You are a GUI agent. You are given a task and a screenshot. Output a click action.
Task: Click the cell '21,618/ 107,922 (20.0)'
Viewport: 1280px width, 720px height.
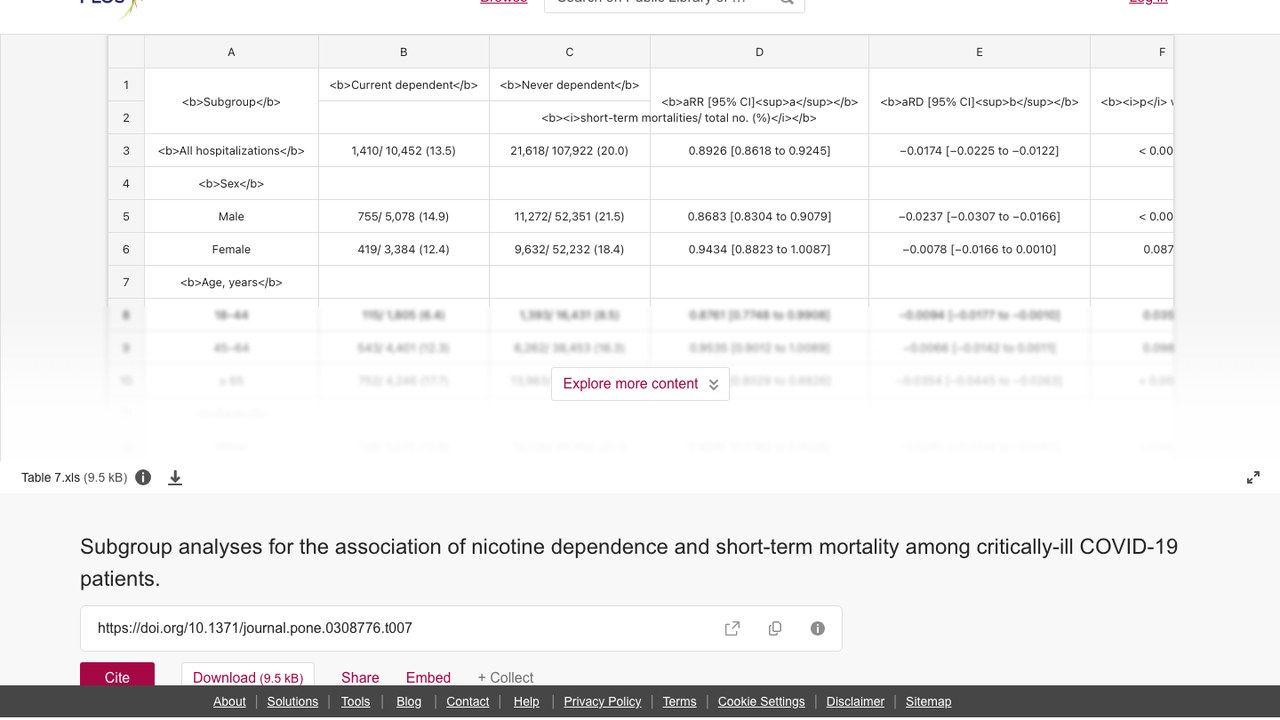coord(570,150)
